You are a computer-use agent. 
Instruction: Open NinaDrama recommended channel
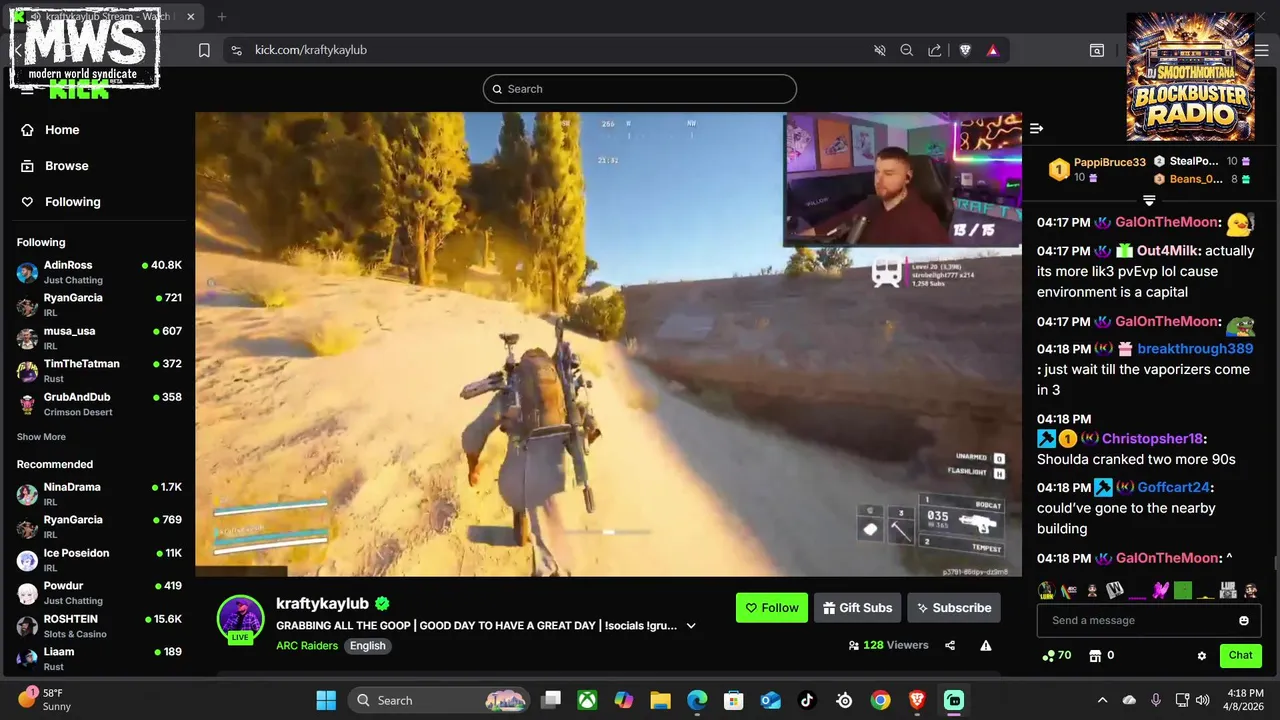[x=99, y=494]
